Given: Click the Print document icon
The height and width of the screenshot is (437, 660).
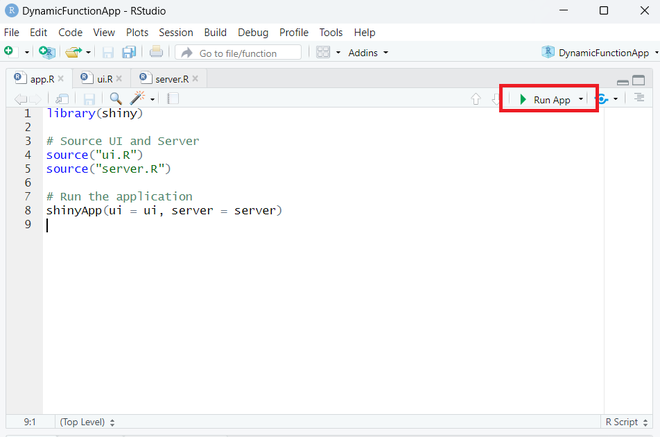Looking at the screenshot, I should [156, 52].
